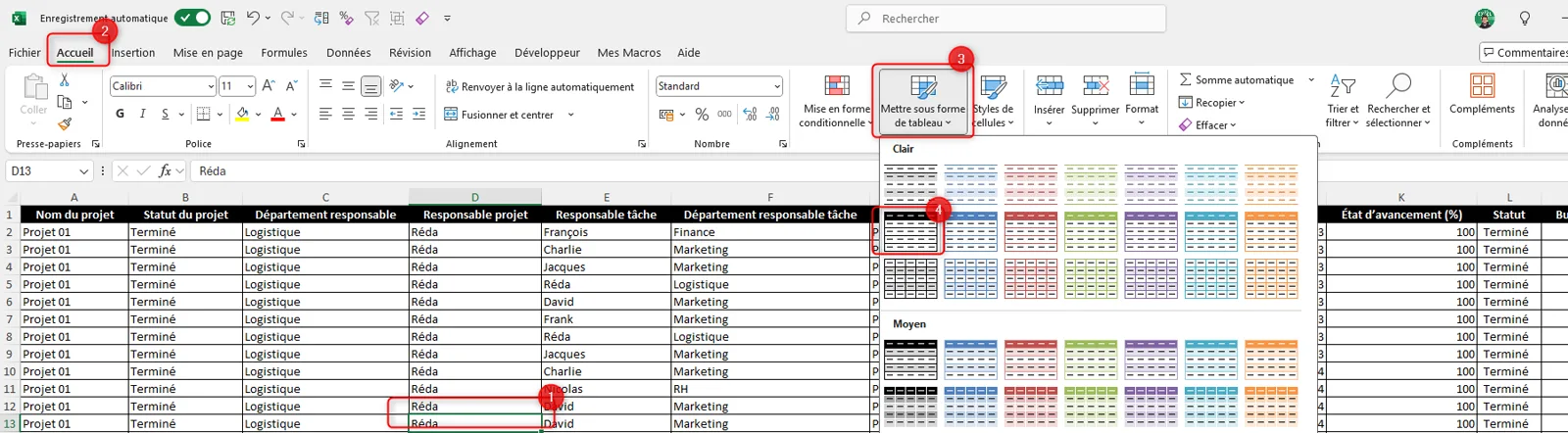Toggle Enregistrement automatique switch
This screenshot has width=1568, height=433.
(192, 18)
